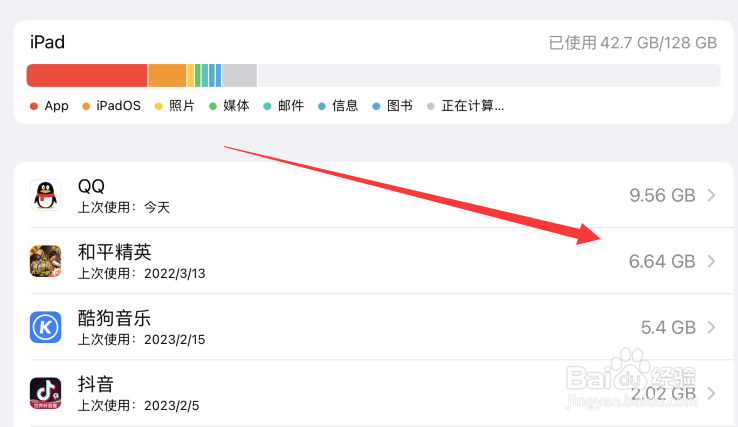738x427 pixels.
Task: Click 上次使用：2023/2/15 text
Action: 142,339
